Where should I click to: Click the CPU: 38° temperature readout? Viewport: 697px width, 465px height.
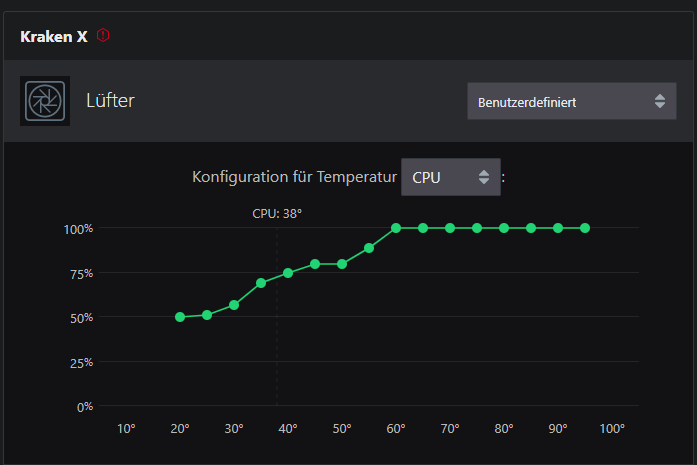277,214
